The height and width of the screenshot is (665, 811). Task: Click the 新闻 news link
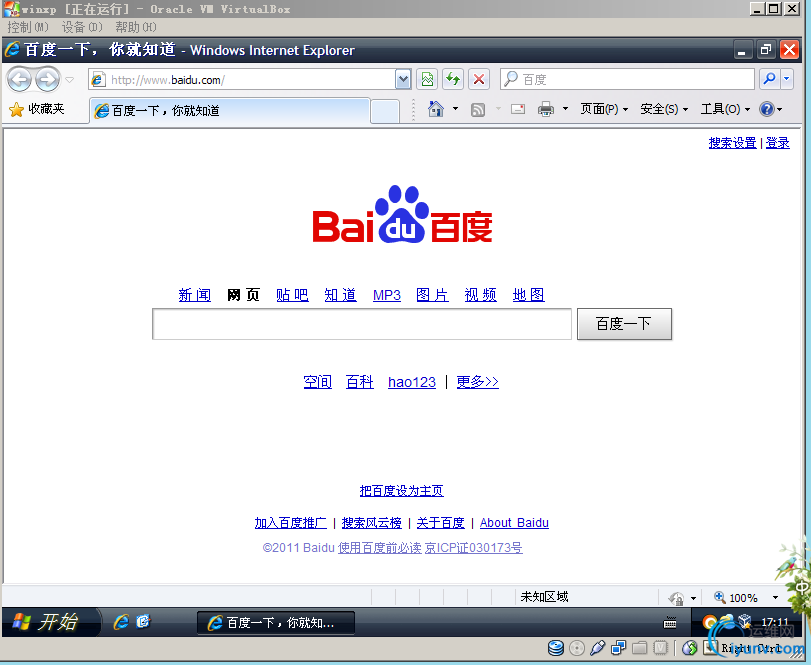click(194, 295)
